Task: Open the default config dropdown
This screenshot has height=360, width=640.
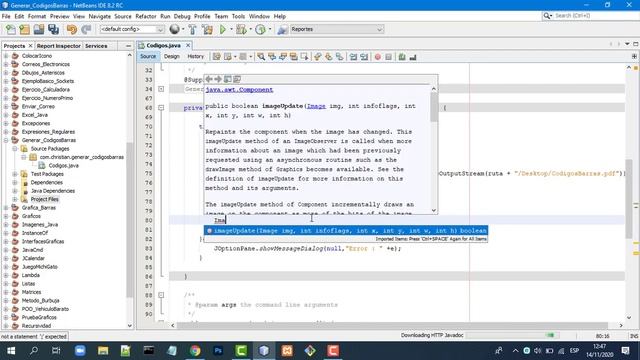Action: 132,29
